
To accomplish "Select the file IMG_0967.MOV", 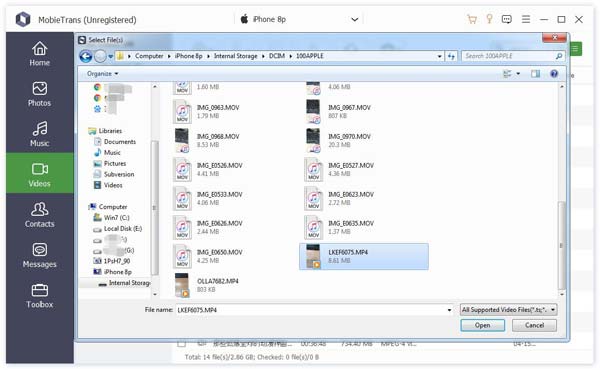I will (x=338, y=111).
